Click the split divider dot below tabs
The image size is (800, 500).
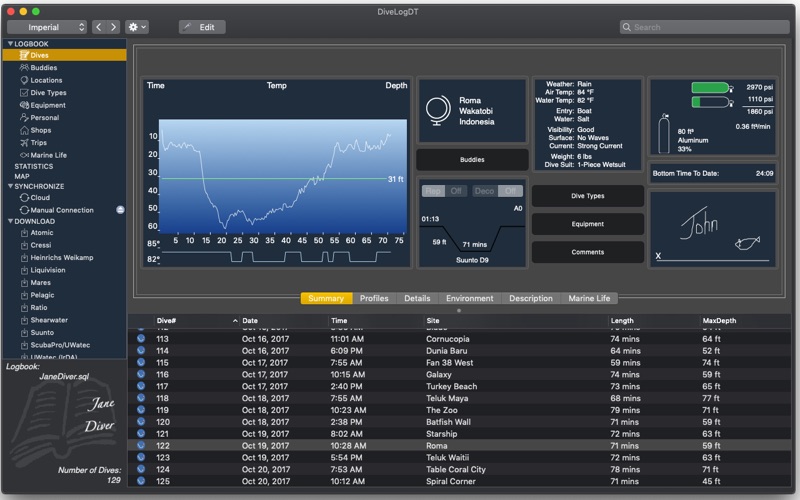tap(459, 310)
